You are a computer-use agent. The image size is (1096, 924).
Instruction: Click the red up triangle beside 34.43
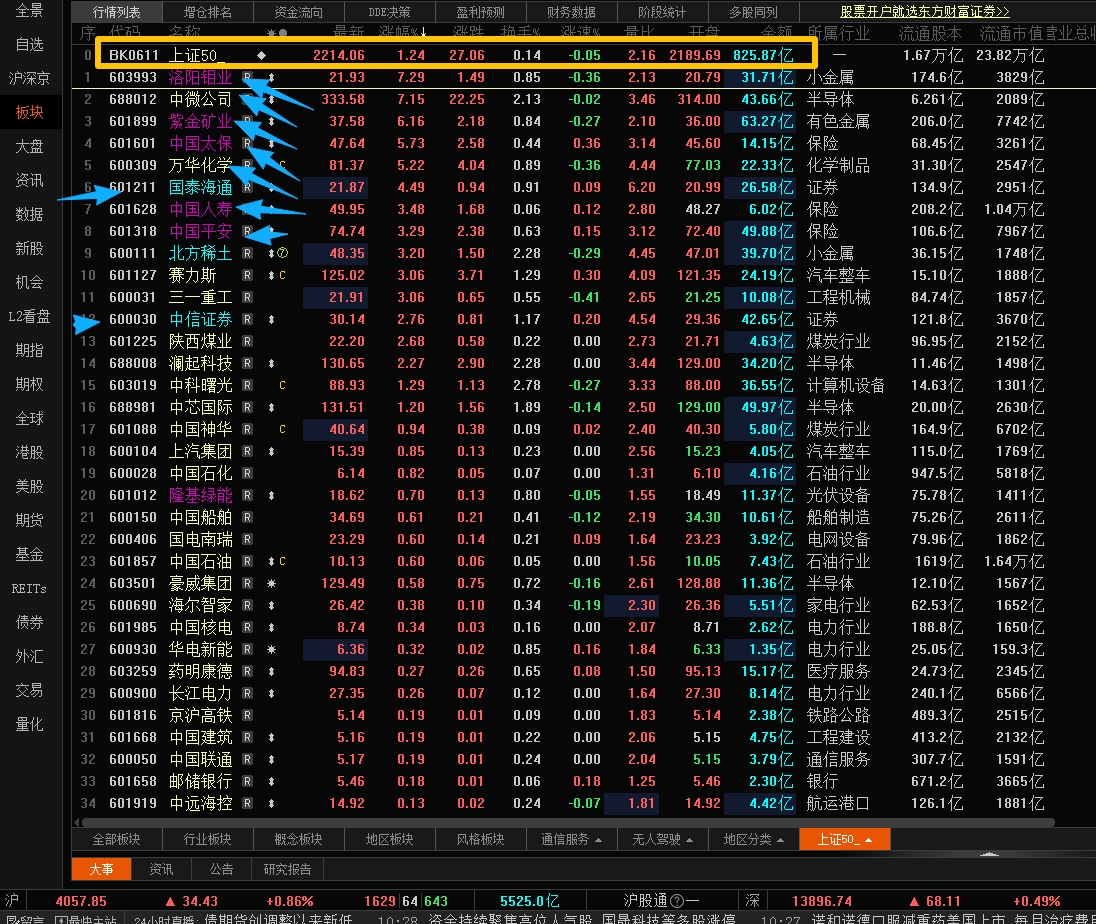tap(170, 901)
